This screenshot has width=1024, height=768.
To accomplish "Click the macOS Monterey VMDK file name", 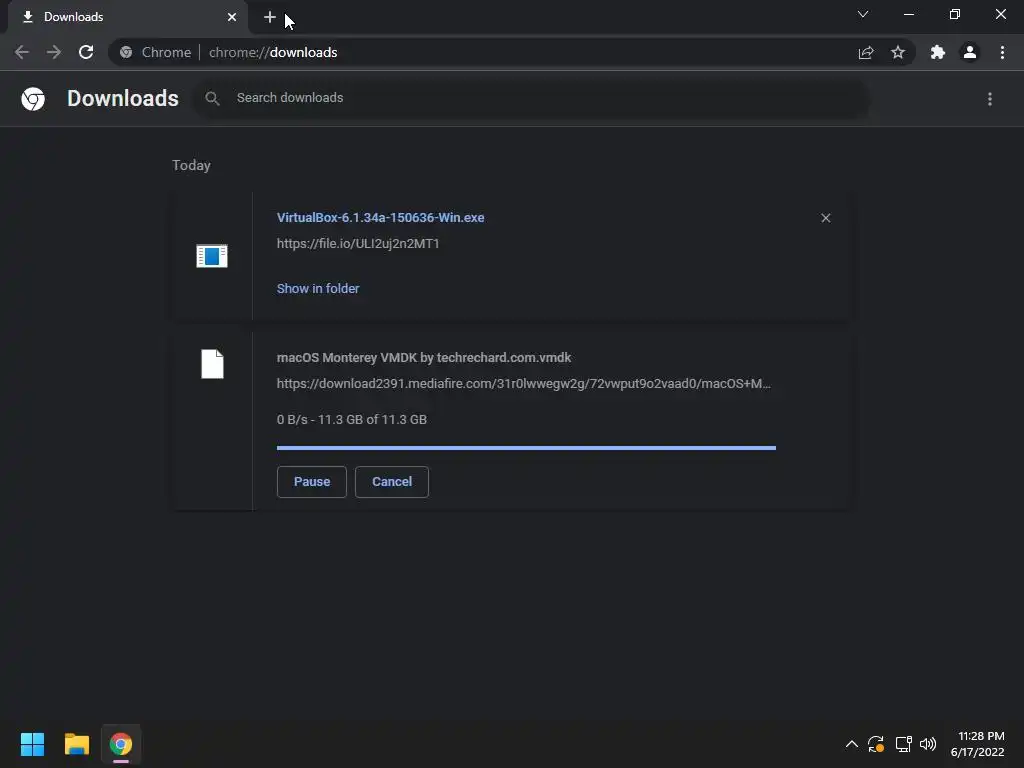I will [424, 358].
